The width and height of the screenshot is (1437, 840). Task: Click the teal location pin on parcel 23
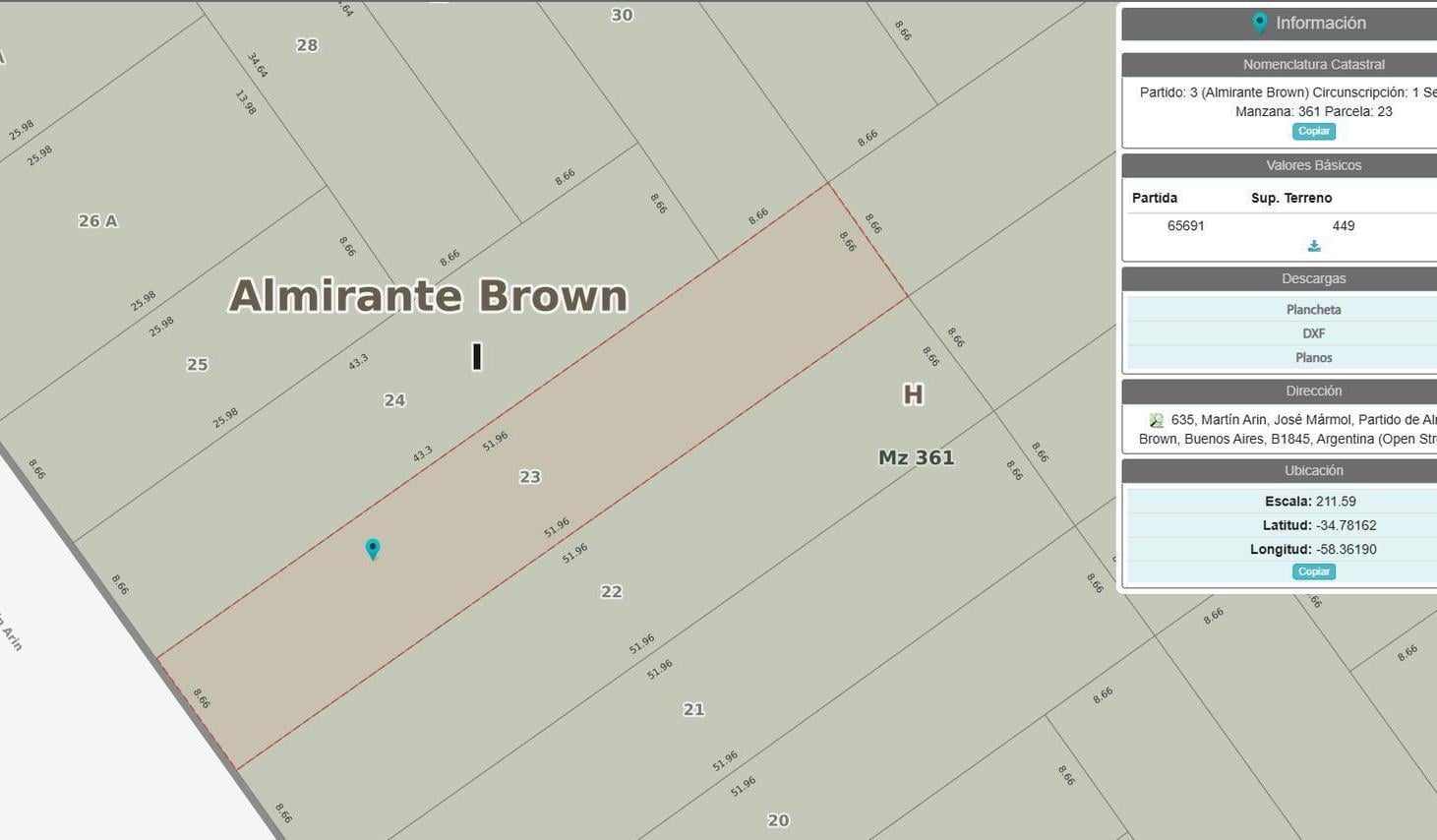coord(373,549)
